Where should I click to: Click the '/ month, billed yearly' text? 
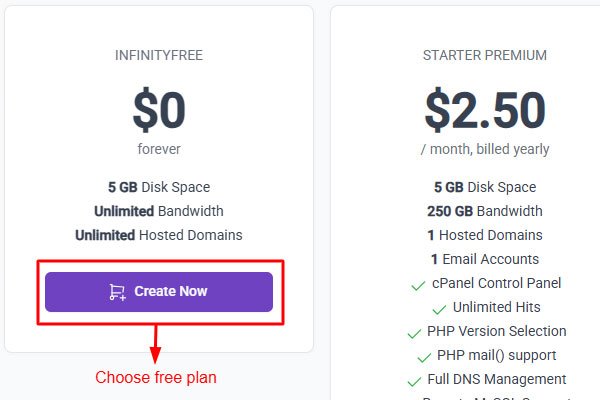point(485,149)
